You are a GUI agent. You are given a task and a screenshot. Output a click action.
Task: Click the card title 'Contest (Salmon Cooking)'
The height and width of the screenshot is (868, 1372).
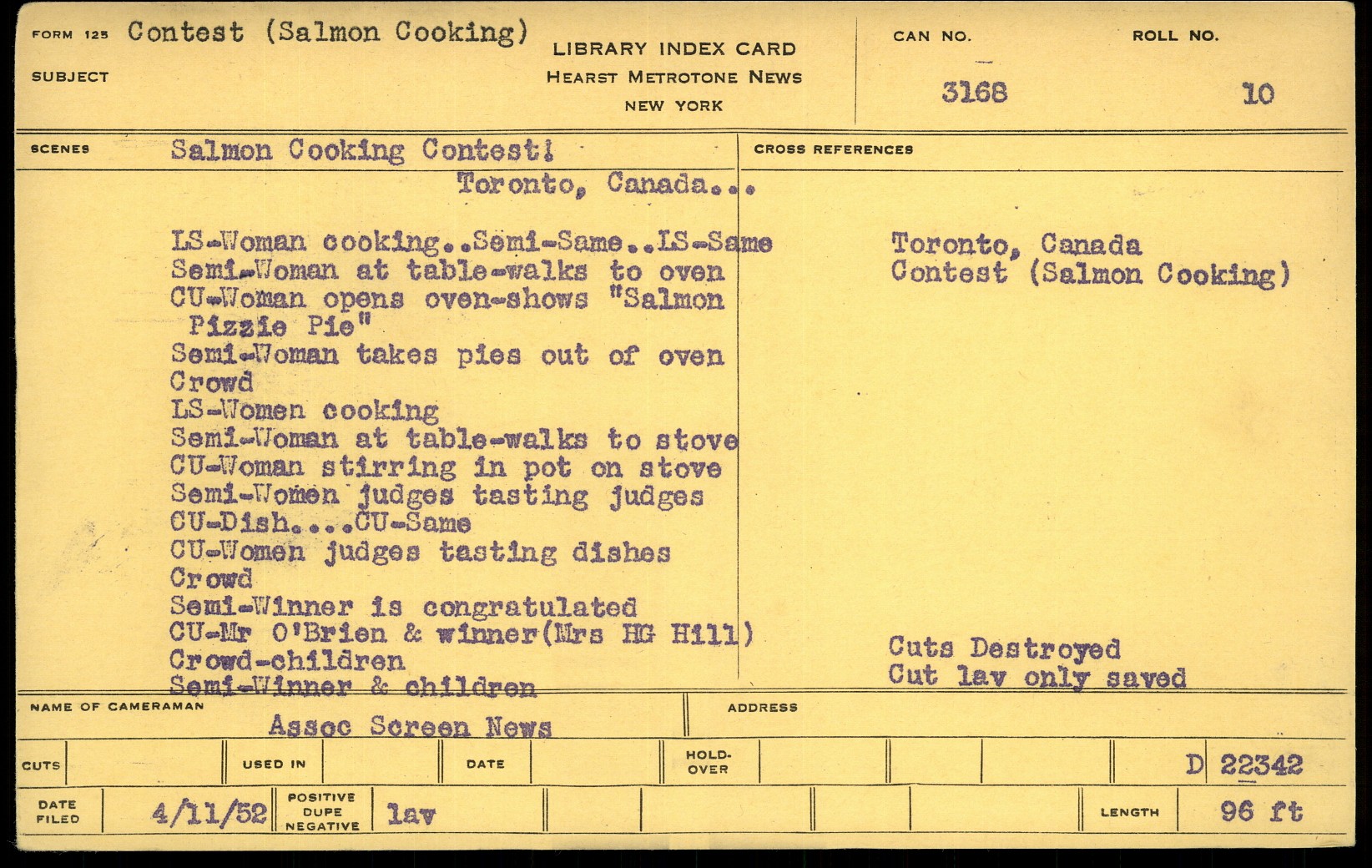[x=328, y=33]
